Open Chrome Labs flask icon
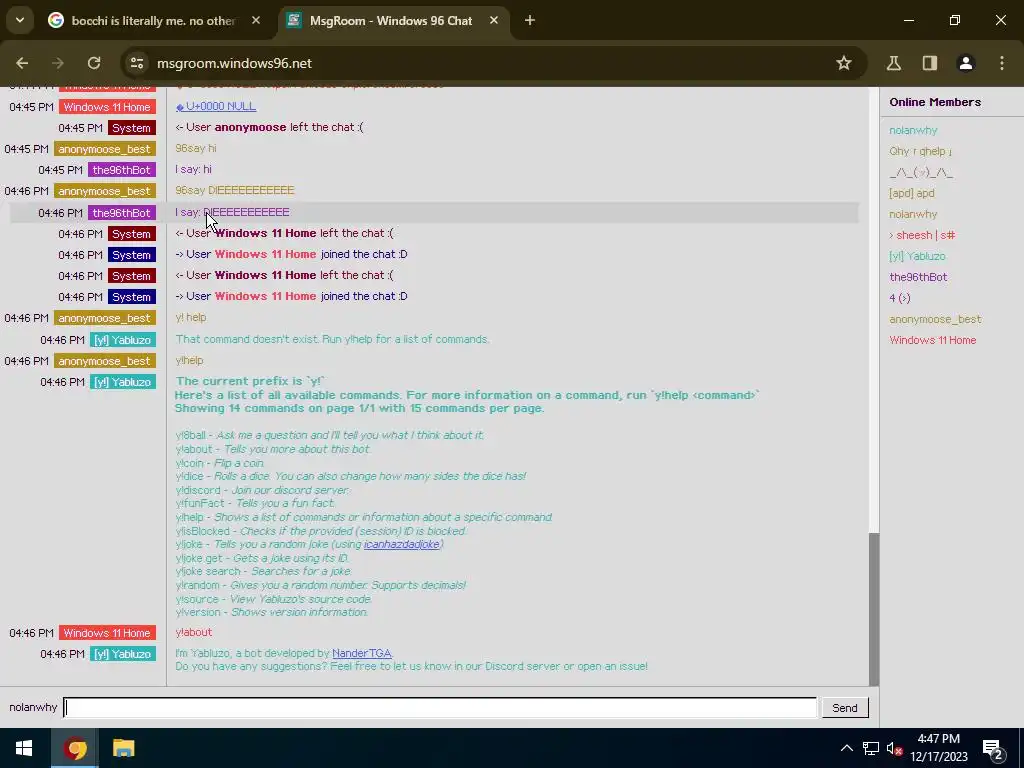Screen dimensions: 1024x768 [893, 63]
